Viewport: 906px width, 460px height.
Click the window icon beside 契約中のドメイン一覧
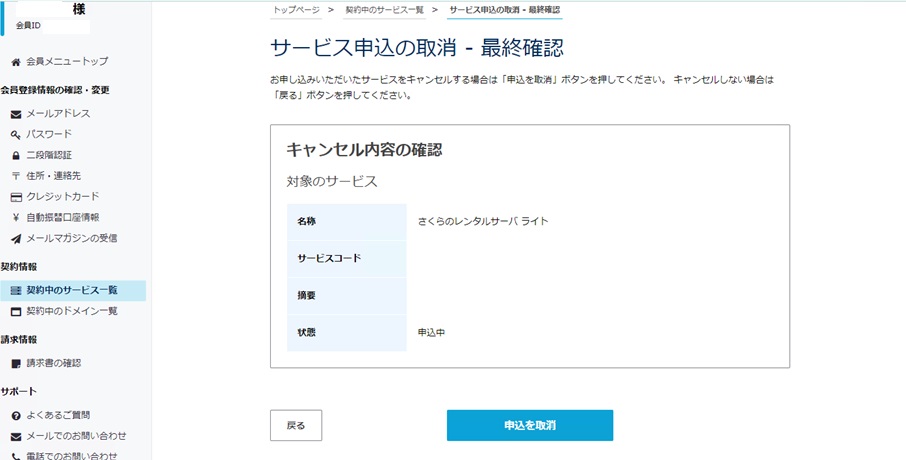[16, 311]
